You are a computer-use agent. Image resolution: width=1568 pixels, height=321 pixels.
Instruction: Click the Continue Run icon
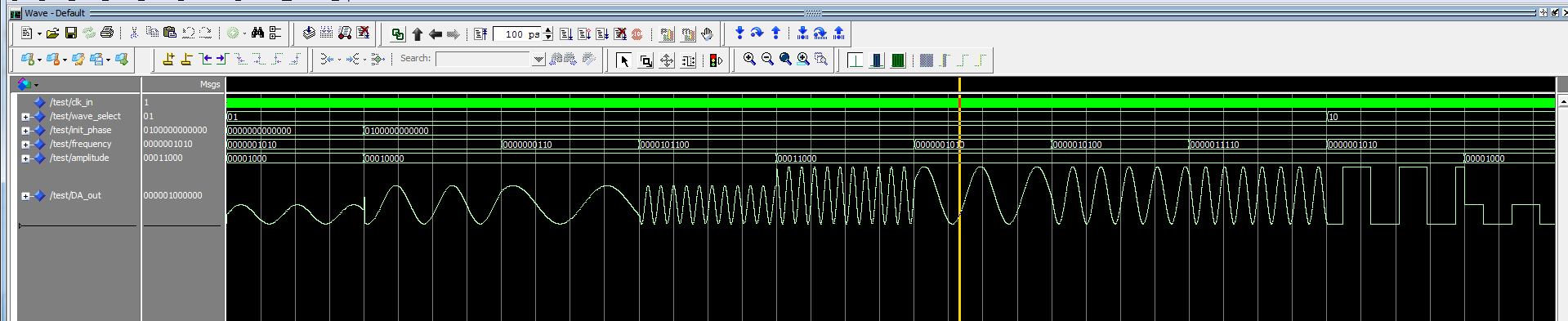tap(584, 34)
